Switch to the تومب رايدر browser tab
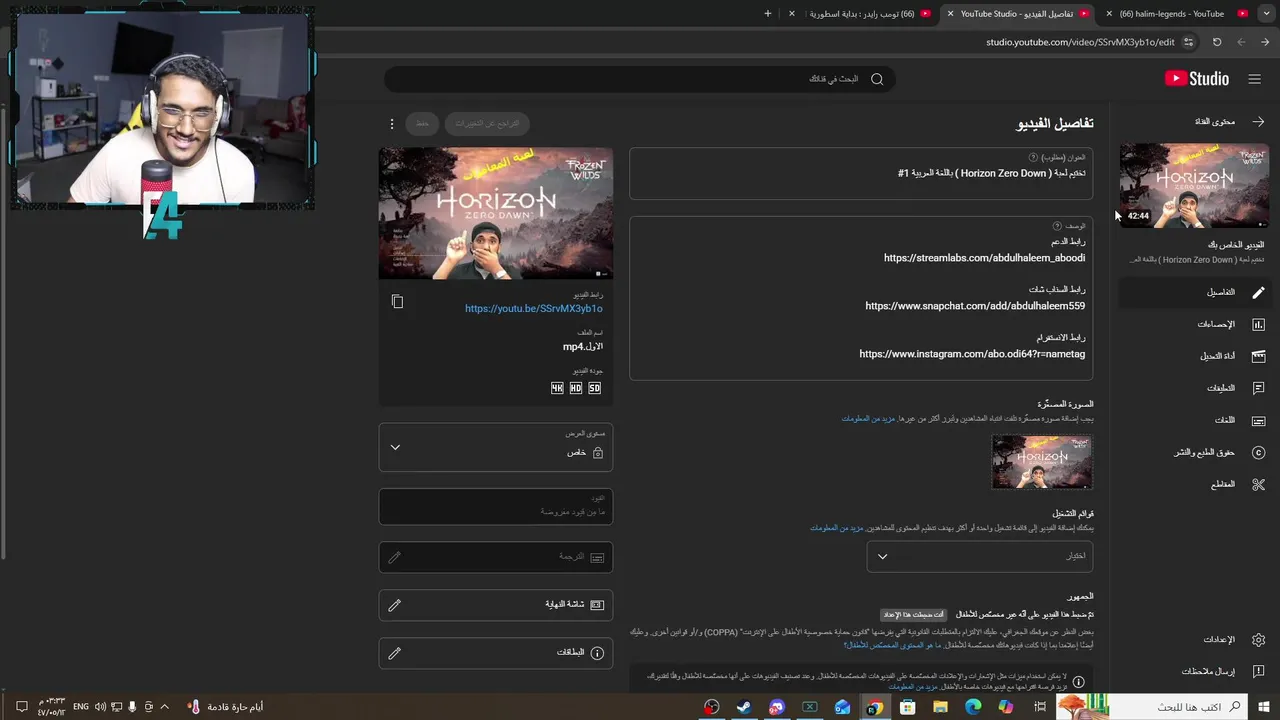 (x=860, y=14)
